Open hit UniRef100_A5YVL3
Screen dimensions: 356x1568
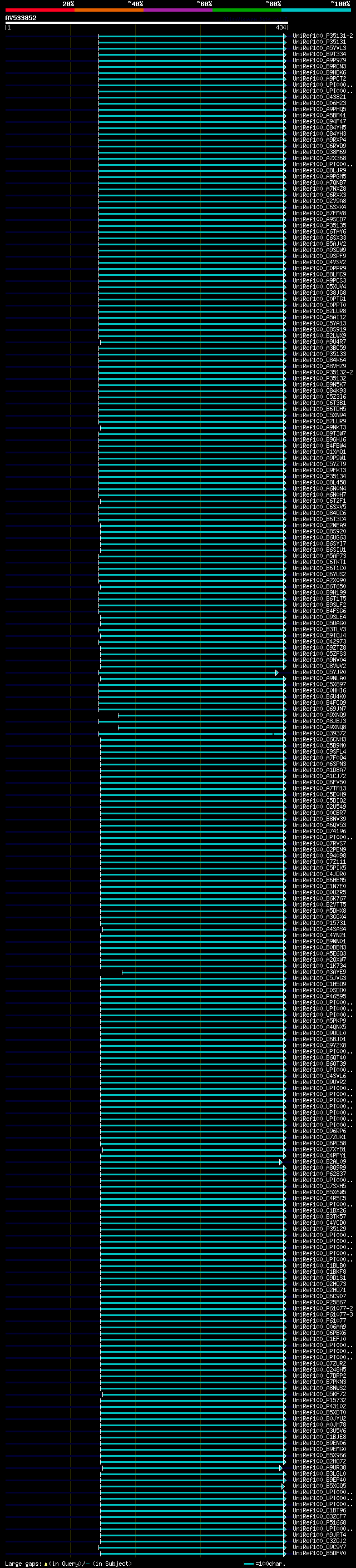pos(319,48)
